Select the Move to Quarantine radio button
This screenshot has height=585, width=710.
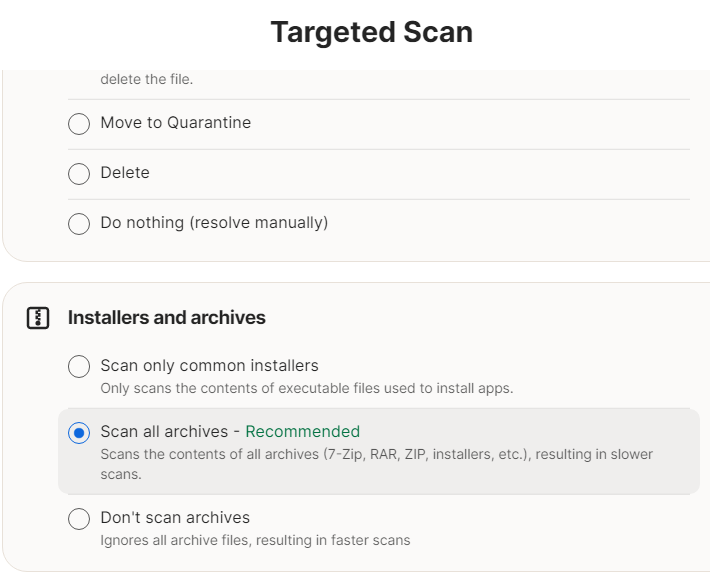(79, 124)
